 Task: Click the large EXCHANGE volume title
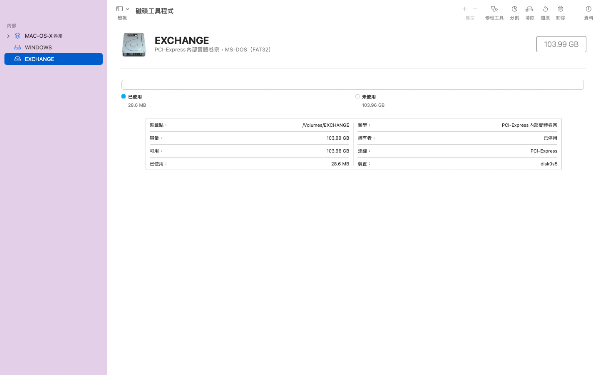click(x=182, y=41)
